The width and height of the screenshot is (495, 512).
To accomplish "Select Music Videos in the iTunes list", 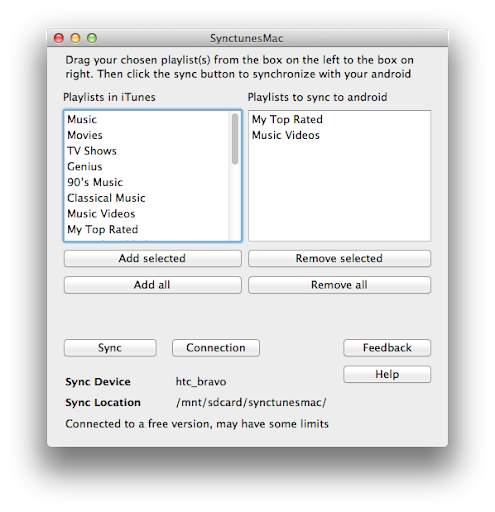I will (147, 213).
